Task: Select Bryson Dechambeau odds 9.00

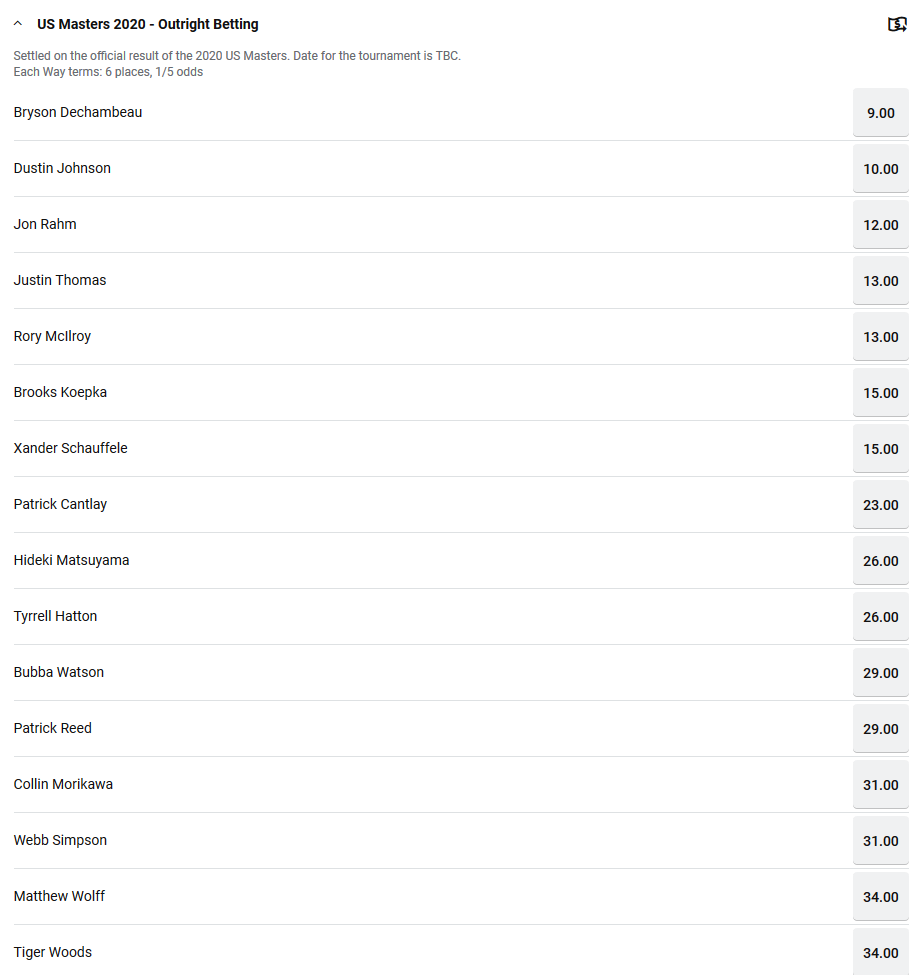Action: [x=880, y=113]
